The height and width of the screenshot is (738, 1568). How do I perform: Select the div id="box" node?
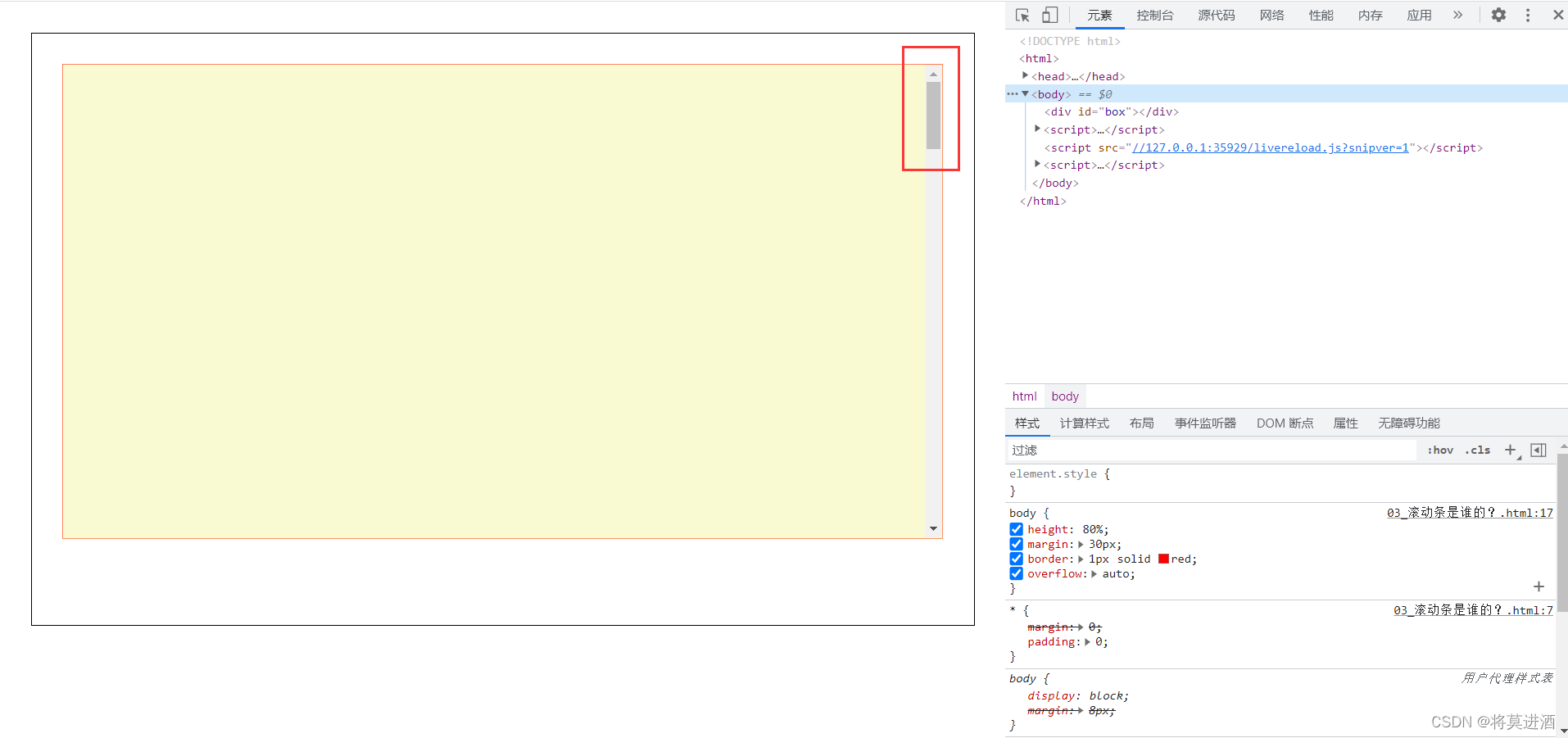pyautogui.click(x=1111, y=111)
